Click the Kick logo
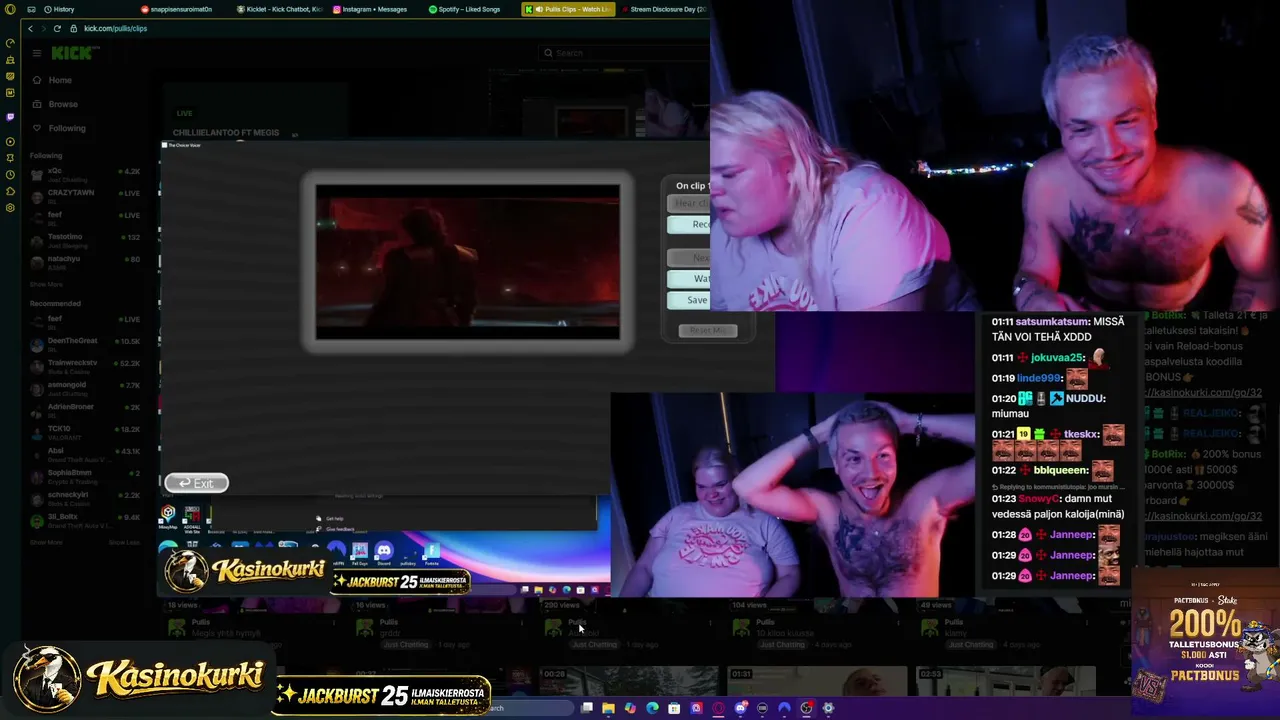This screenshot has width=1280, height=720. [x=70, y=53]
